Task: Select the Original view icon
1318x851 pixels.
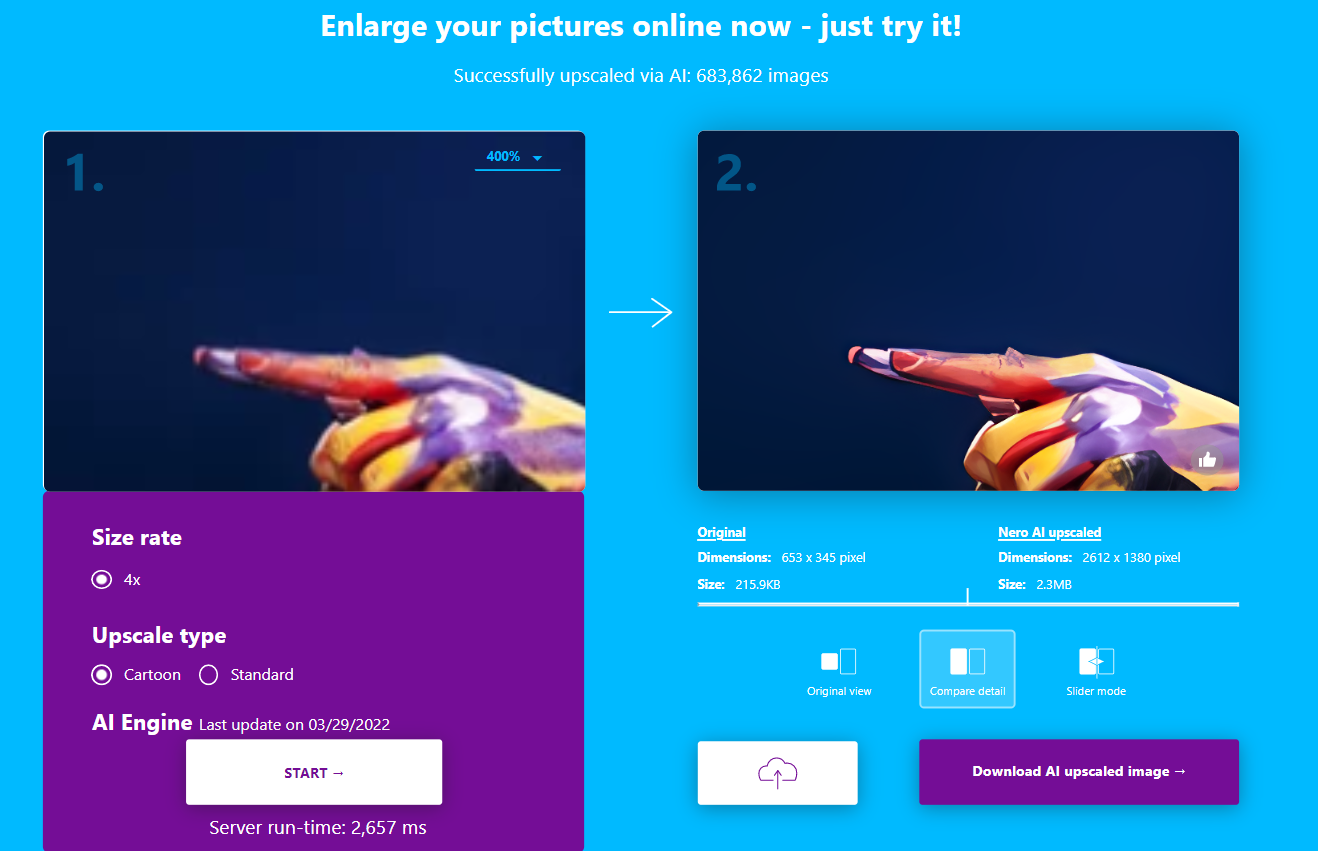Action: (x=838, y=661)
